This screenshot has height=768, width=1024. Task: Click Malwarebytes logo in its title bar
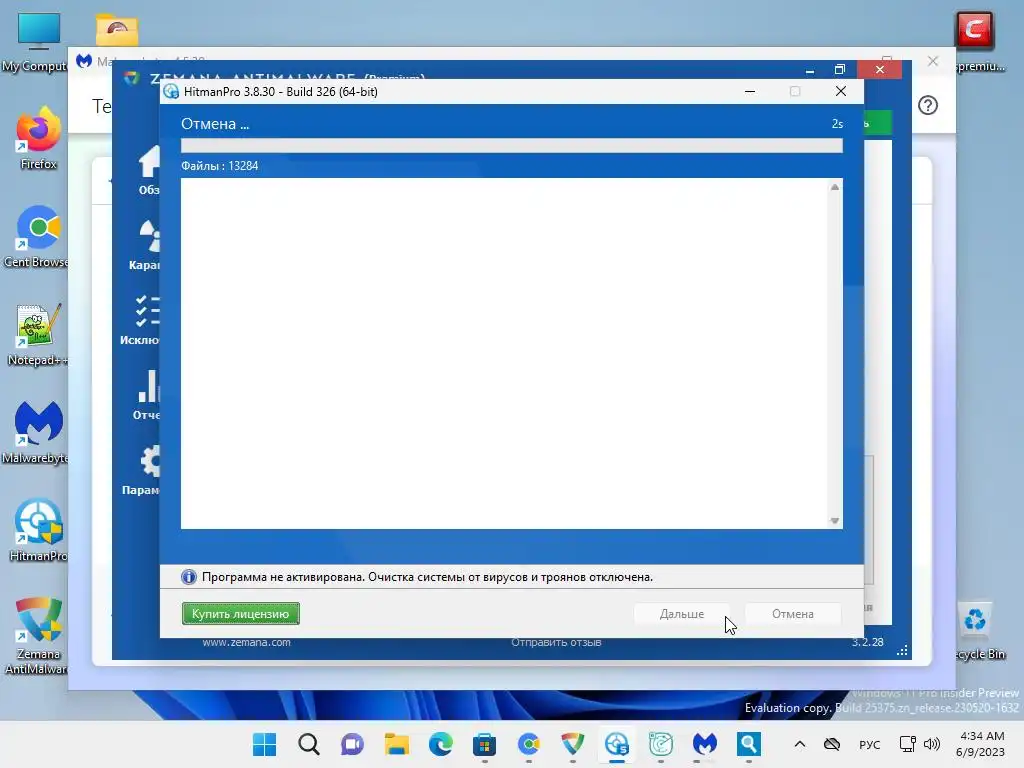coord(84,61)
